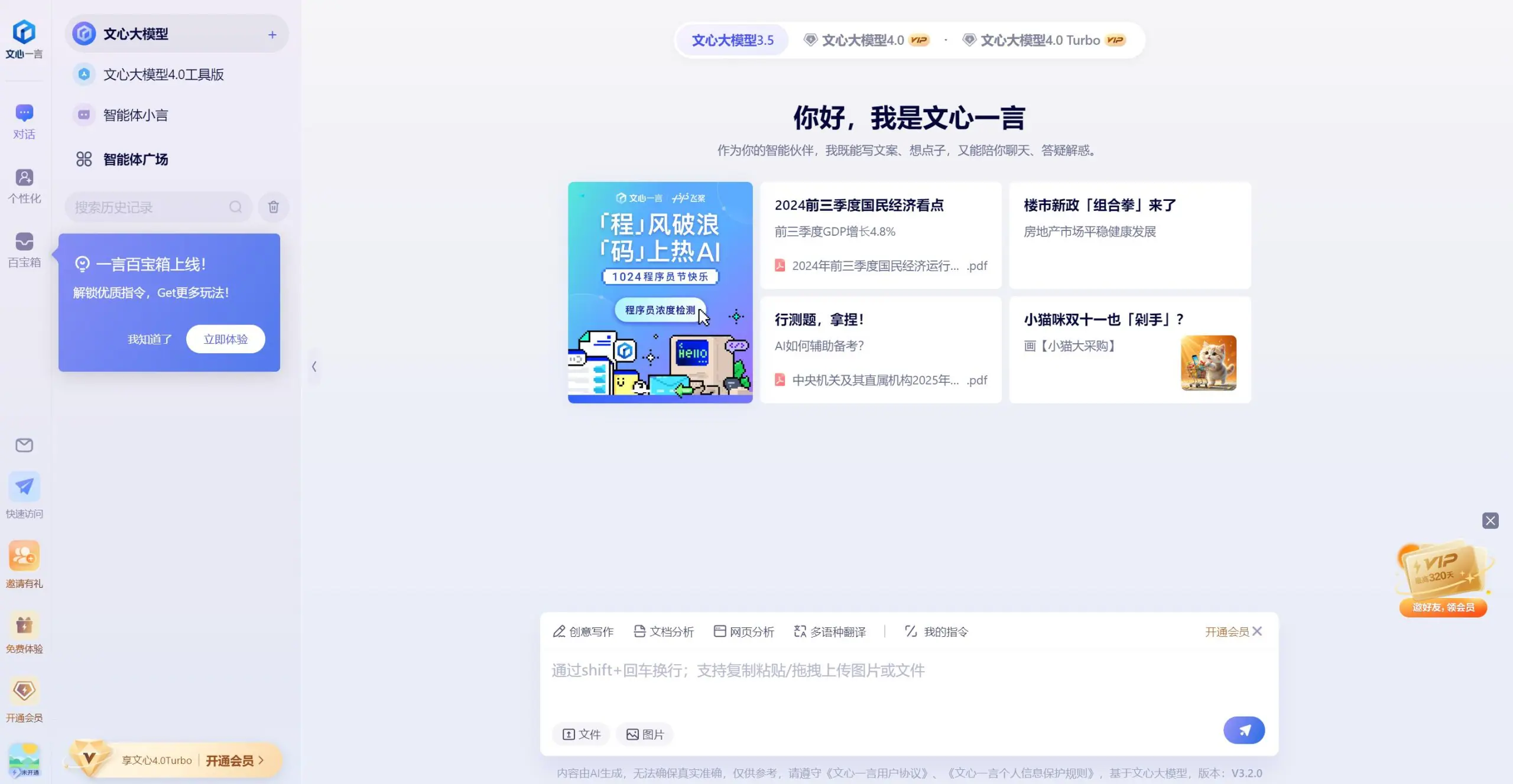
Task: Select the 文档分析 document analysis option
Action: click(663, 631)
